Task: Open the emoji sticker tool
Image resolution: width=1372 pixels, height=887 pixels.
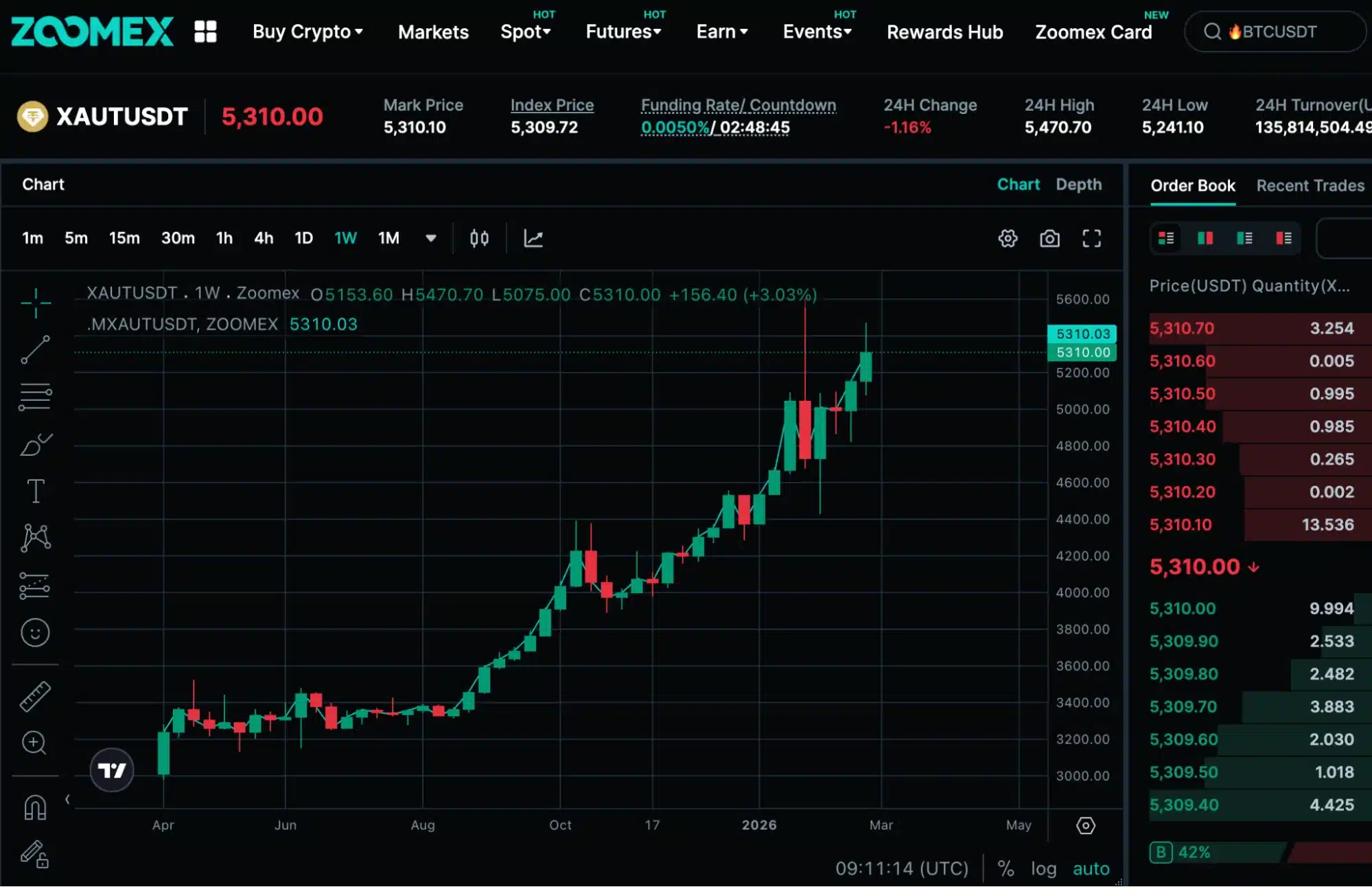Action: point(36,632)
